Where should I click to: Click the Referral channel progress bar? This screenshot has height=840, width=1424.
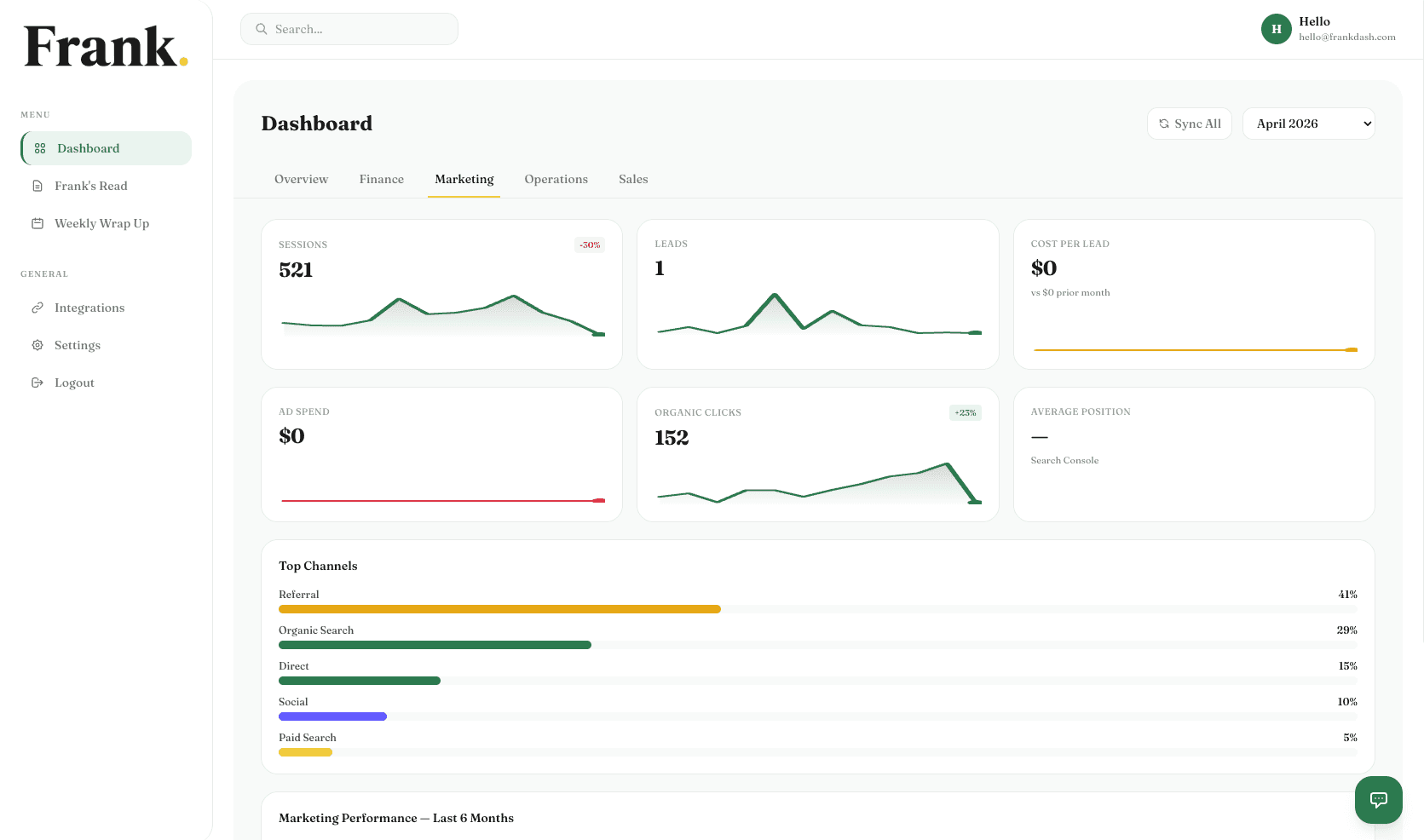point(499,609)
